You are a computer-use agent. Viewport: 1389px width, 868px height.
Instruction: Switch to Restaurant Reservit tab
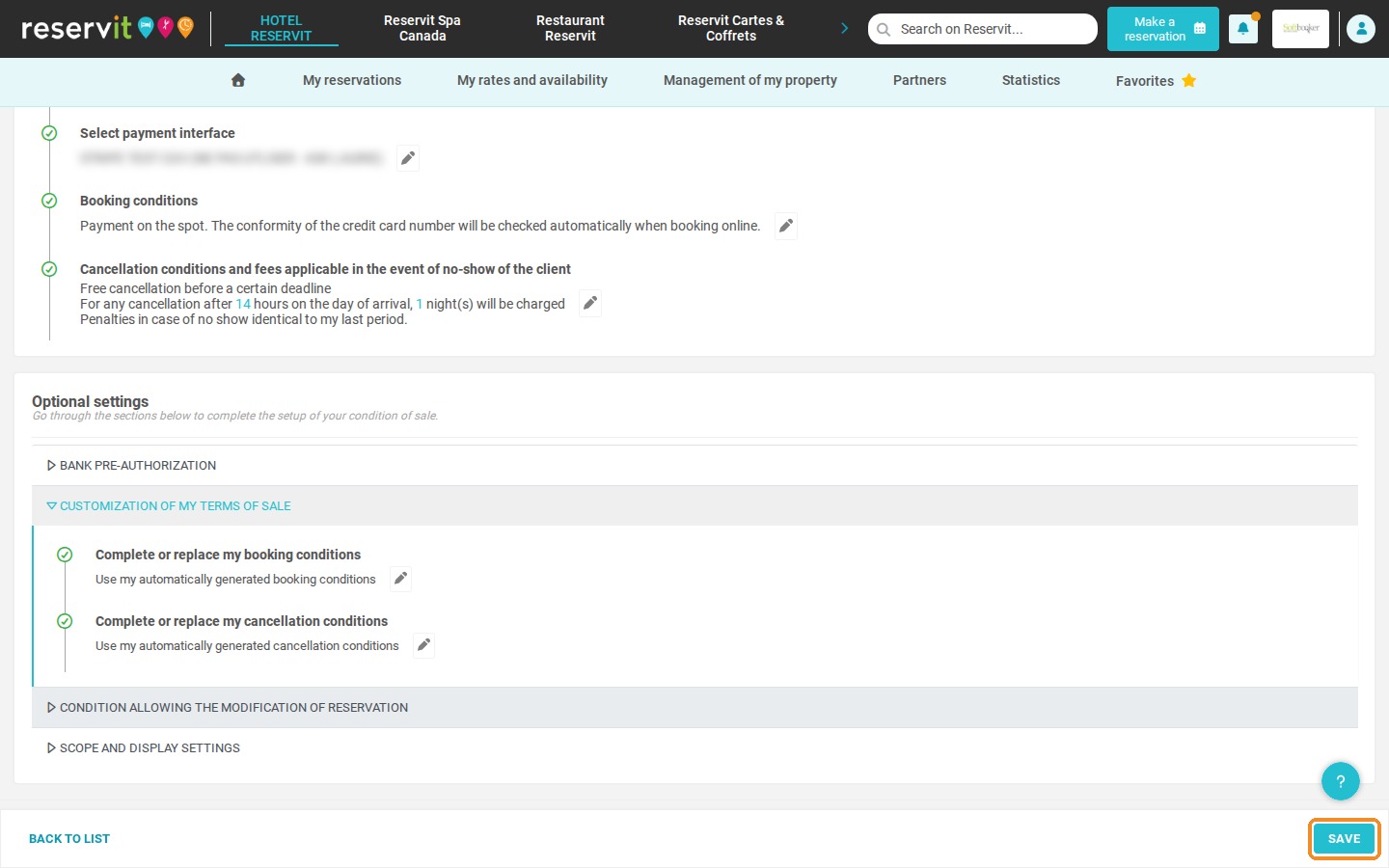point(570,28)
